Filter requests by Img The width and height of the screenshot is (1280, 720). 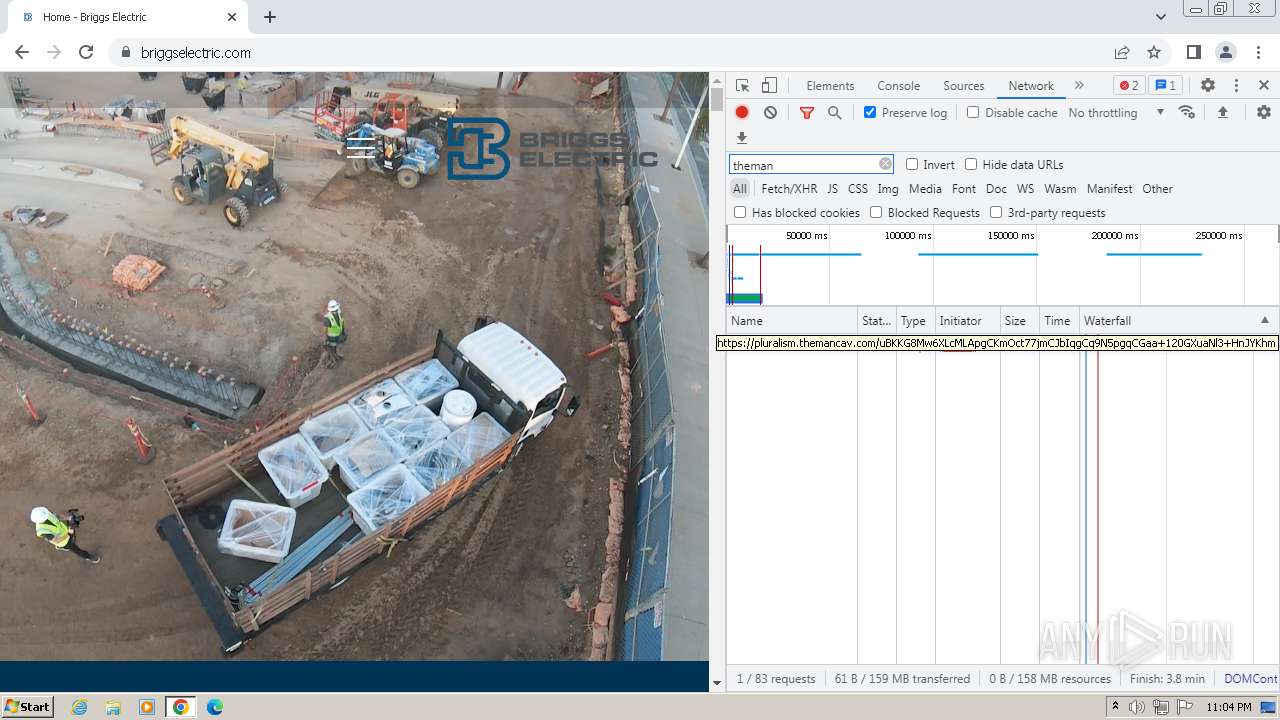888,188
